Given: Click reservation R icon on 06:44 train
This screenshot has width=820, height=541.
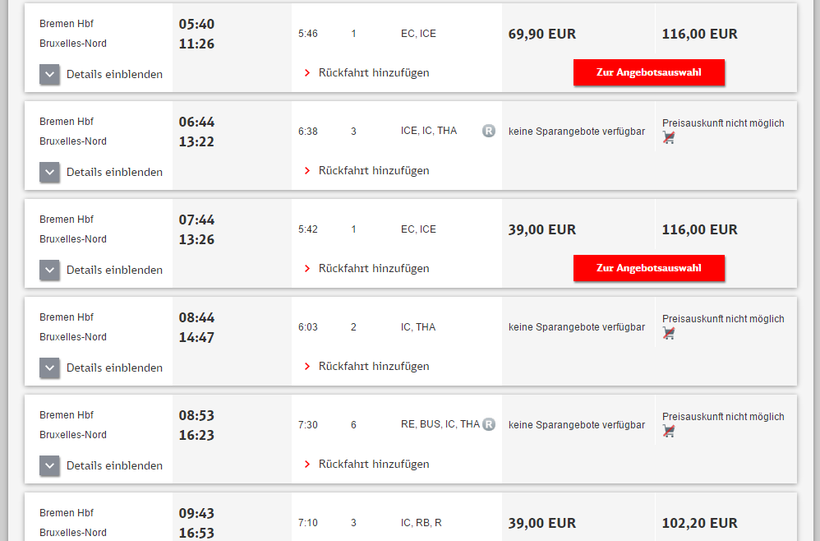Looking at the screenshot, I should click(x=488, y=130).
